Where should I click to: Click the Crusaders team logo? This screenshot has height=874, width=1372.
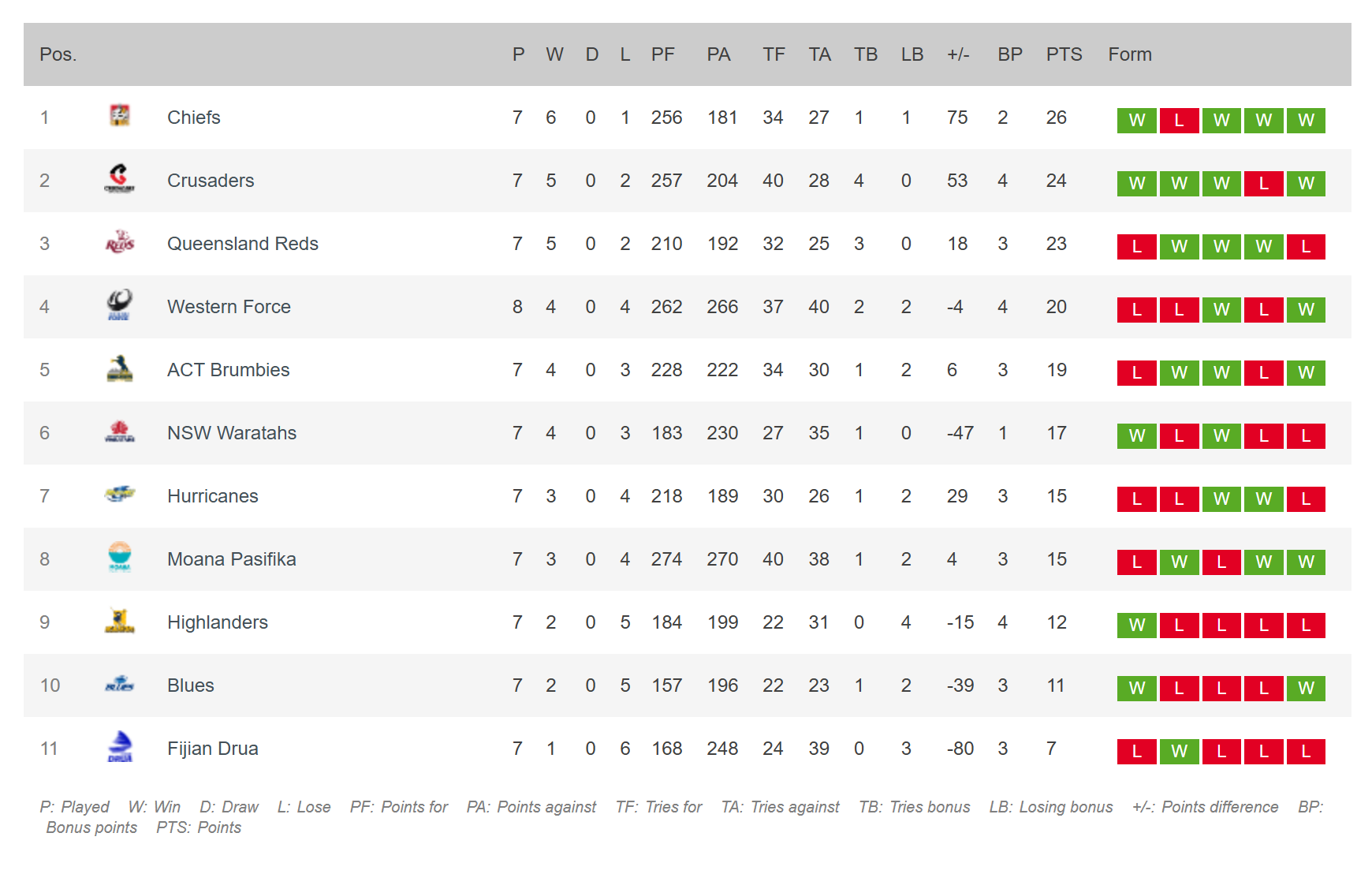point(120,179)
